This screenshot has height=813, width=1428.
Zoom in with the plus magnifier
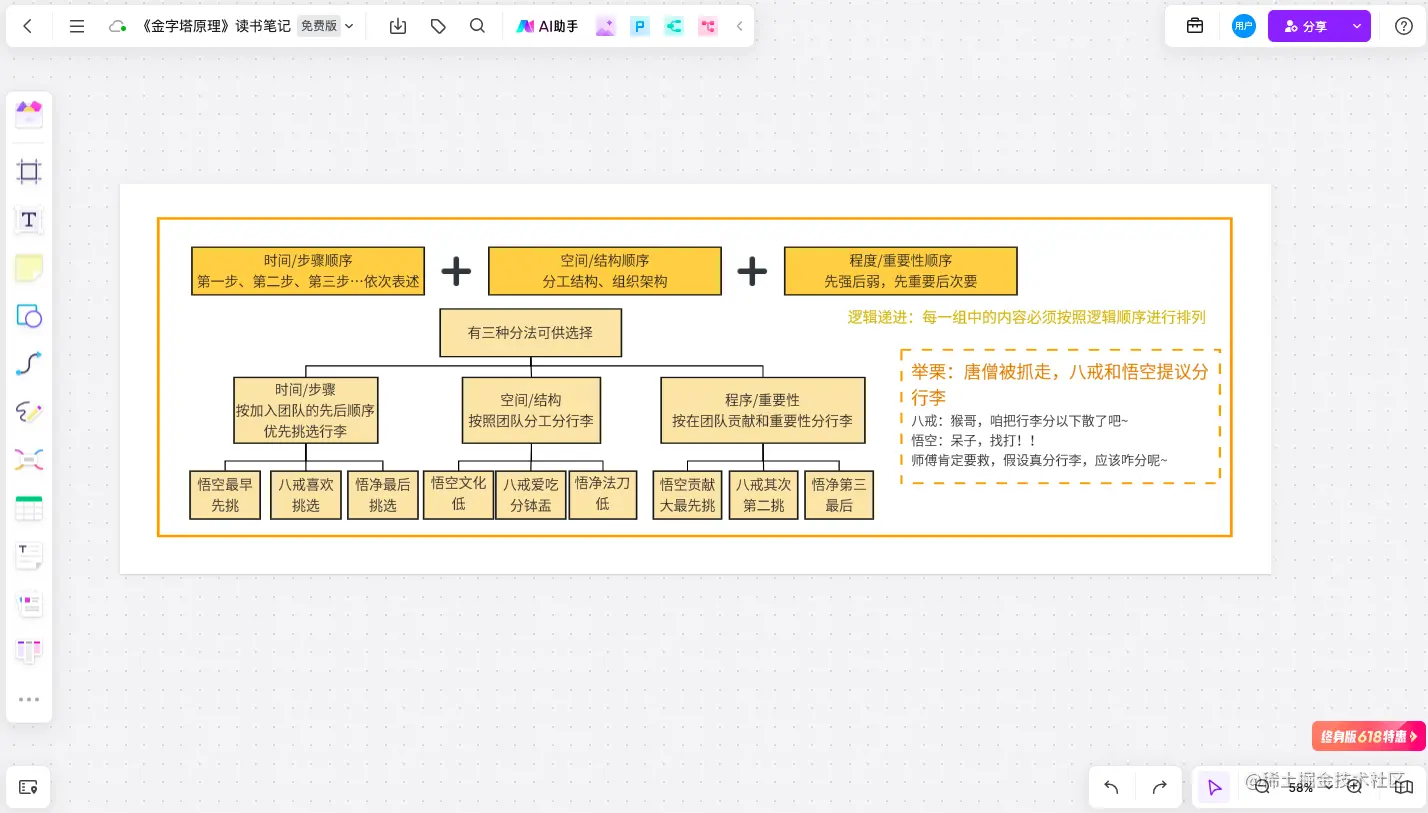[x=1354, y=788]
